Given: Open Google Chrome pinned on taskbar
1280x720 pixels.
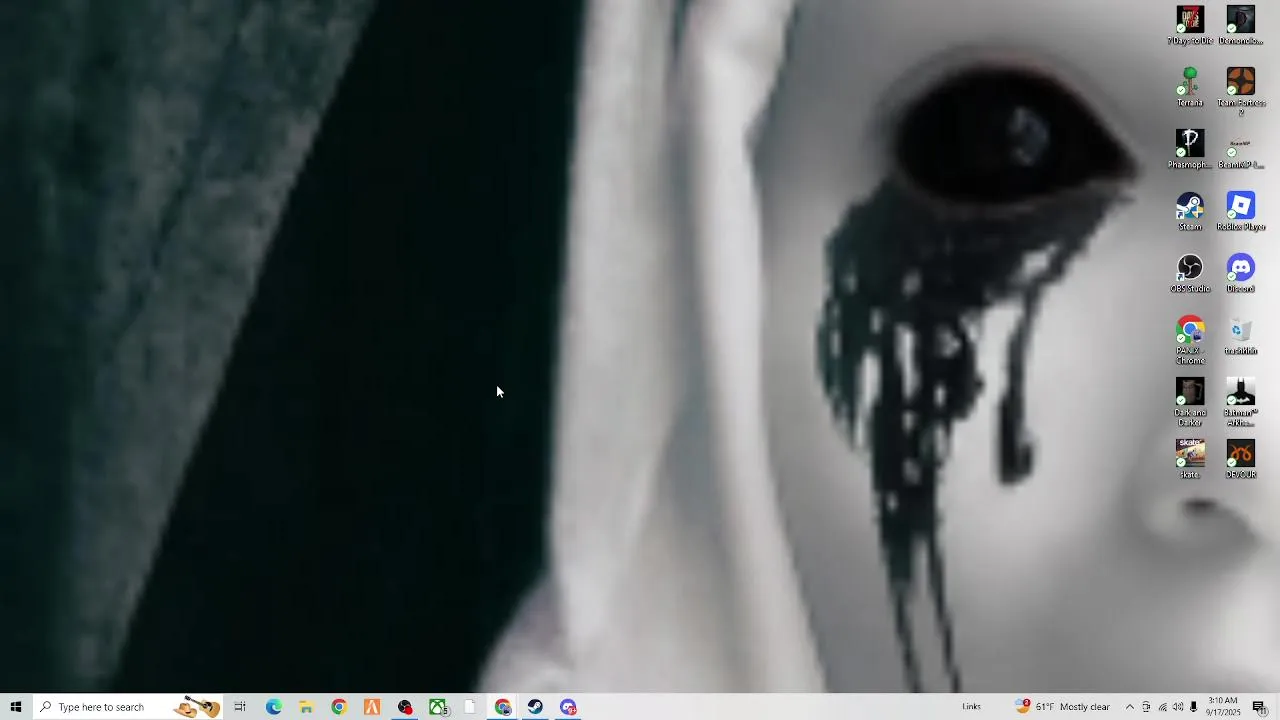Looking at the screenshot, I should [339, 707].
